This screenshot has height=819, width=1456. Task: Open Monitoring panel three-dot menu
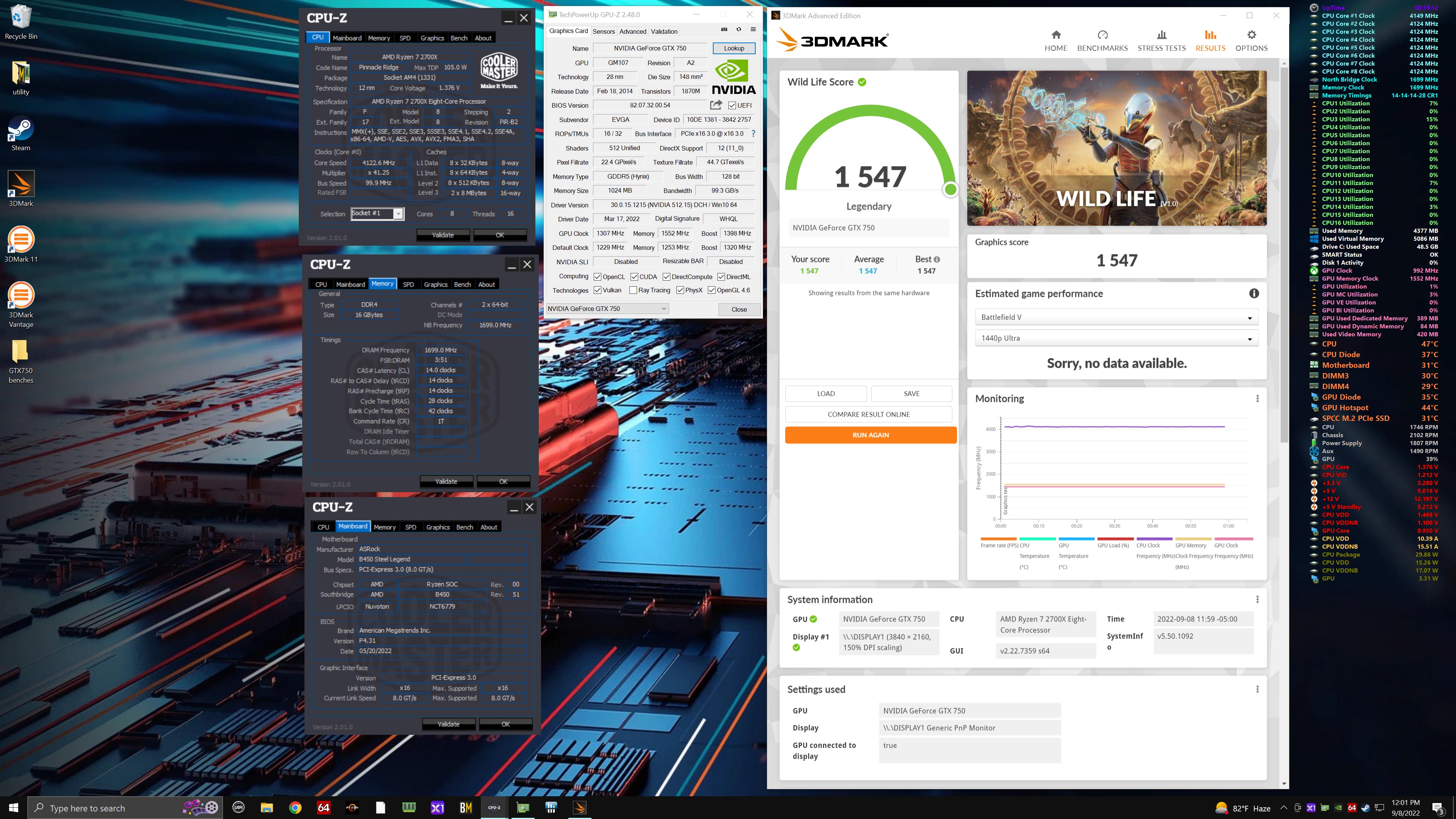click(x=1257, y=399)
